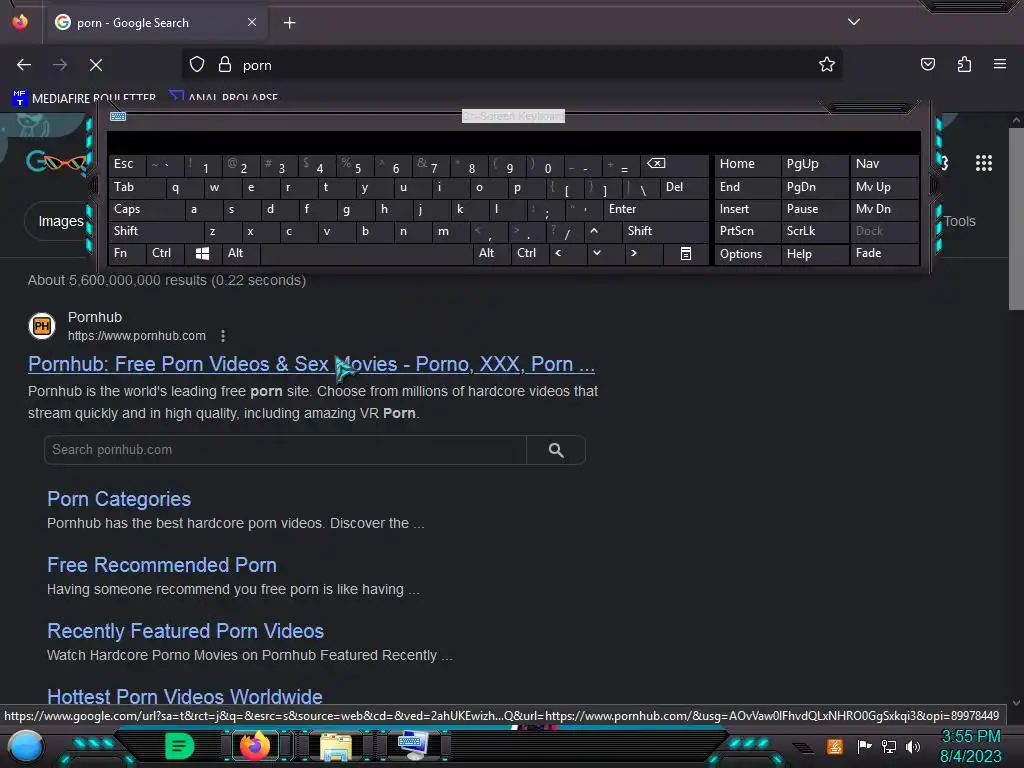Save page to Pocket
The width and height of the screenshot is (1024, 768).
[x=927, y=64]
